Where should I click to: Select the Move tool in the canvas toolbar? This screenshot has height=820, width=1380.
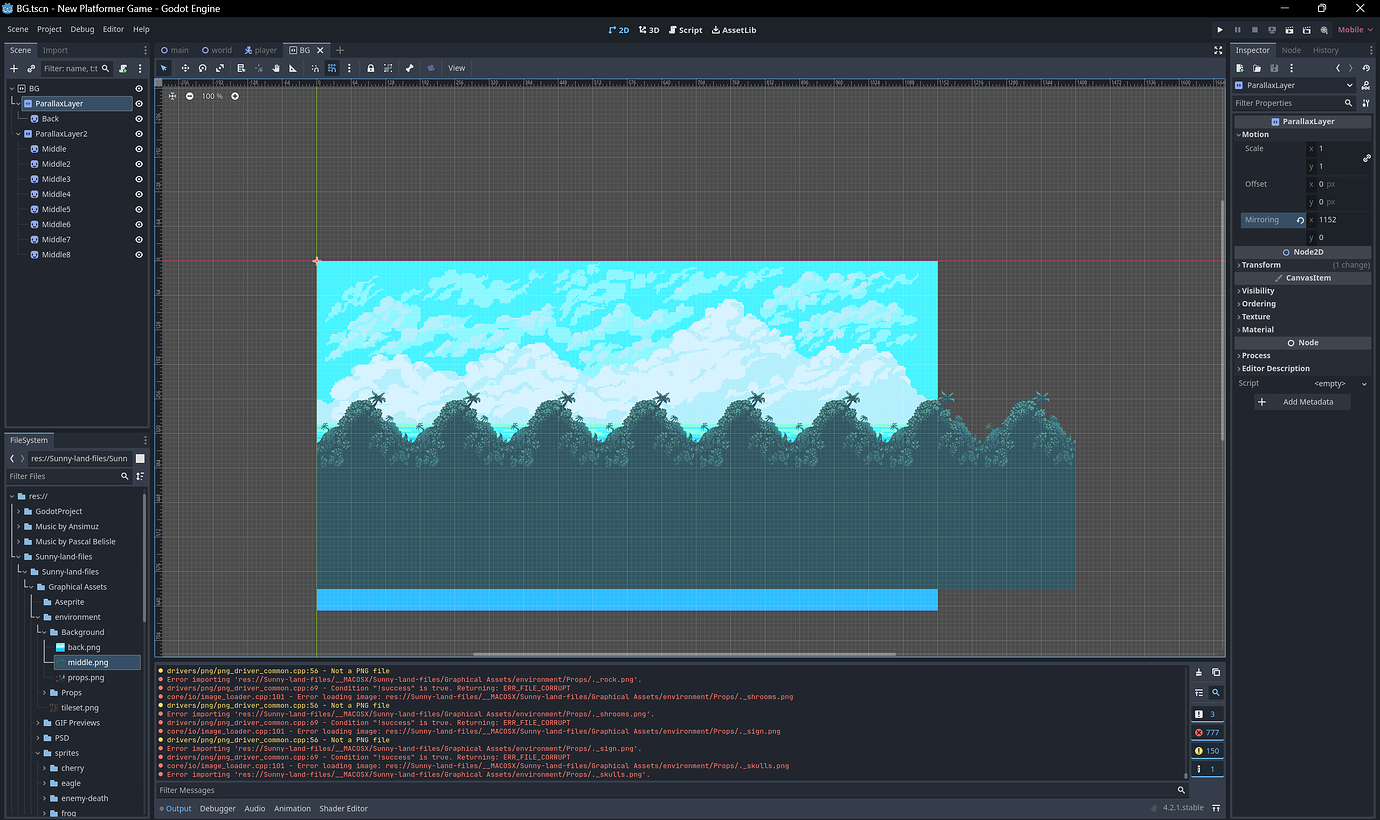(x=185, y=68)
